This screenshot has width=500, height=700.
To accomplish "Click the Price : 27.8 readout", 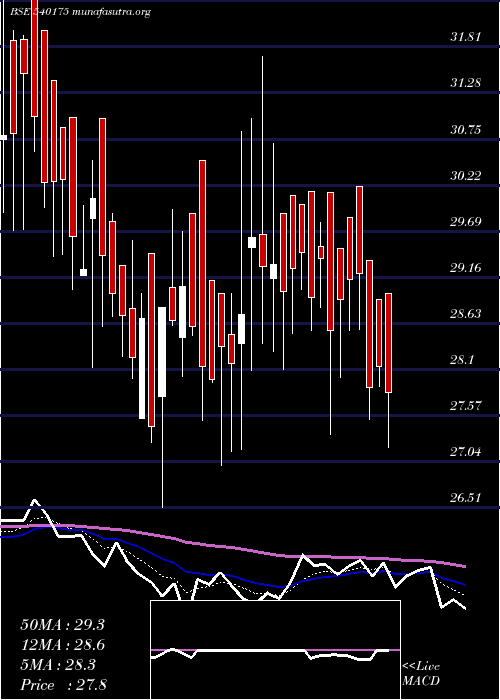I will [x=63, y=685].
